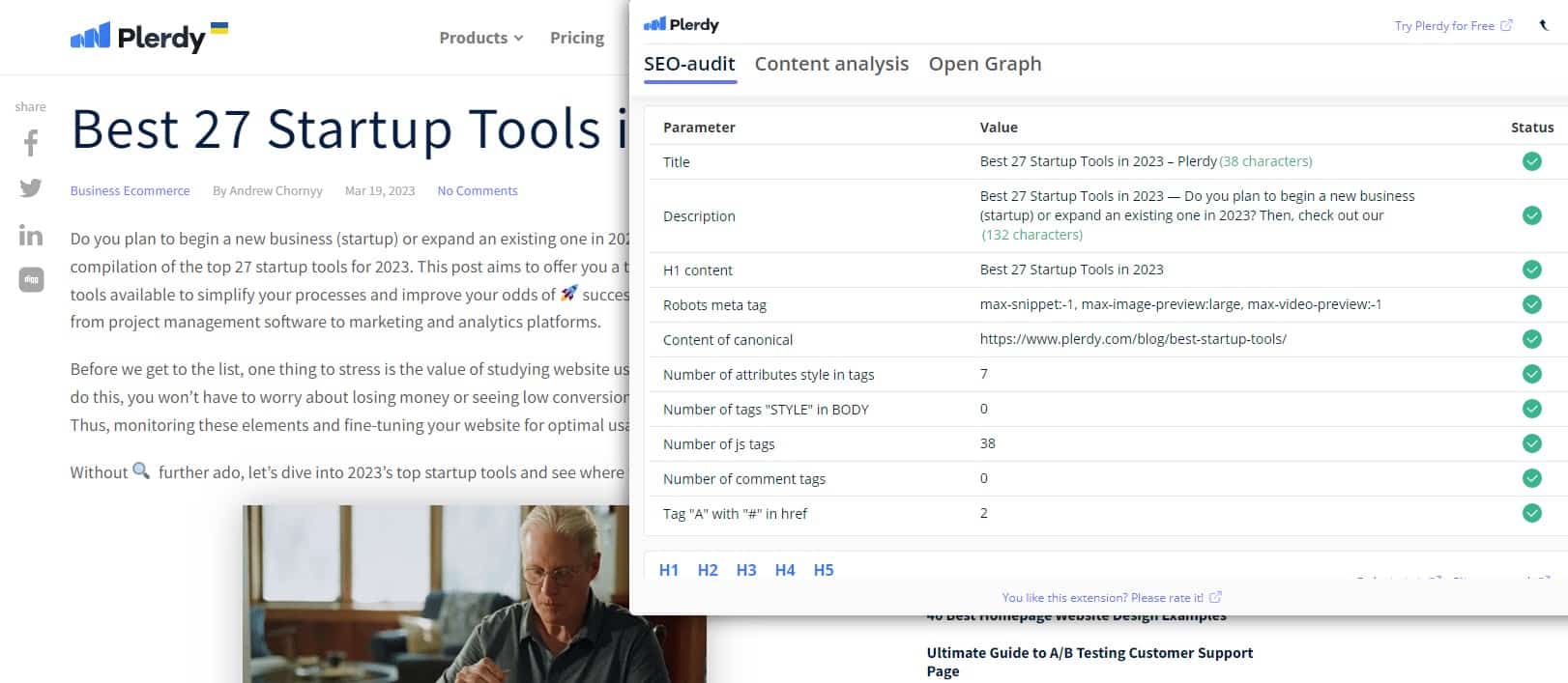Click status check for Number of comment tags
1568x683 pixels.
(x=1532, y=478)
